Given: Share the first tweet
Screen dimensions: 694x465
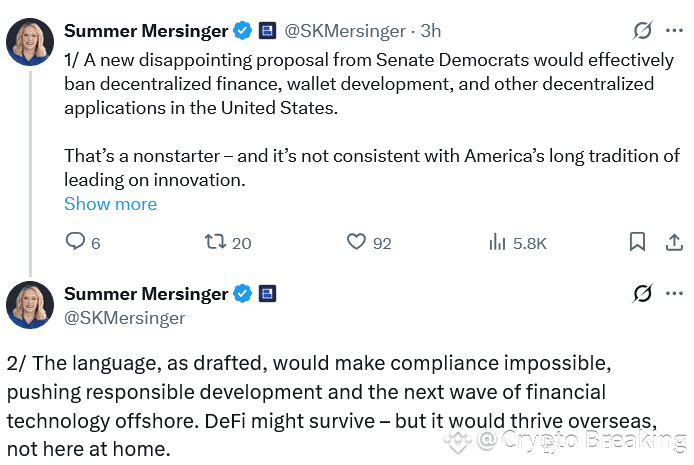Looking at the screenshot, I should click(x=674, y=242).
